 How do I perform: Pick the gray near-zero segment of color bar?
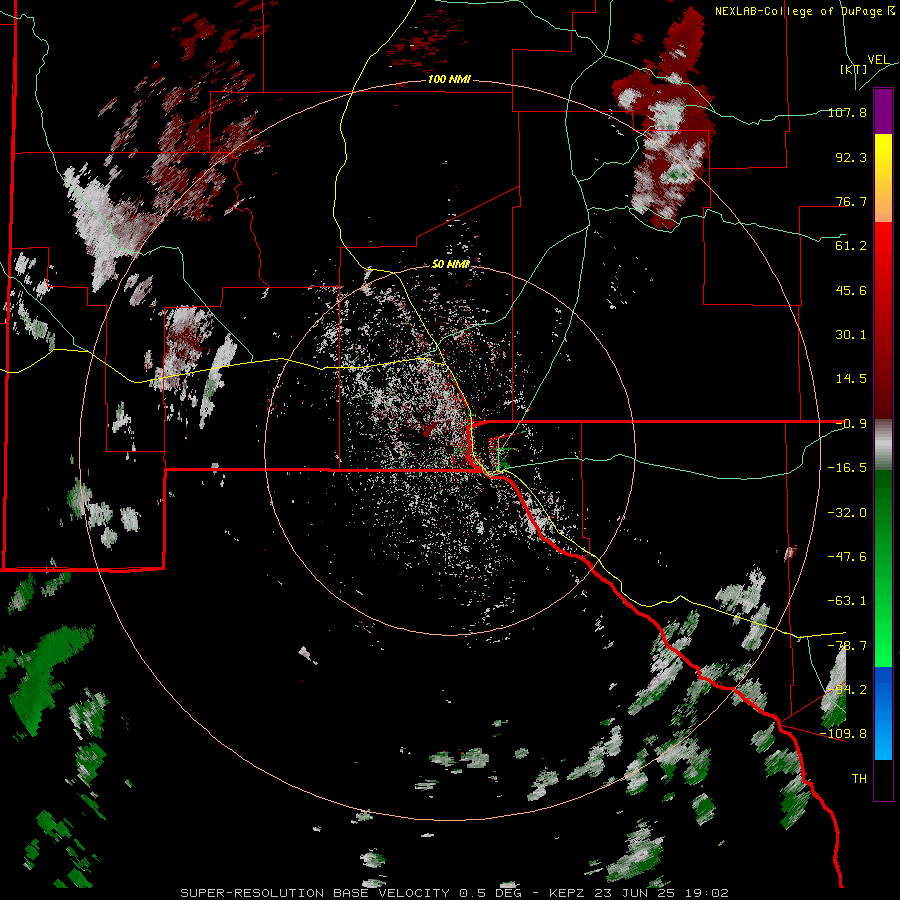[883, 444]
